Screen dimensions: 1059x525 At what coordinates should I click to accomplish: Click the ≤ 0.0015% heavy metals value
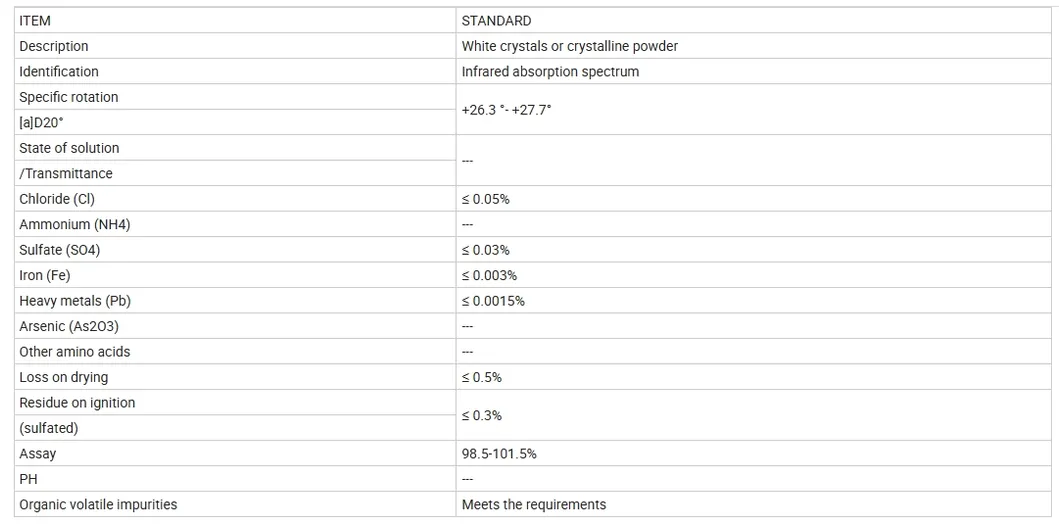click(x=493, y=301)
